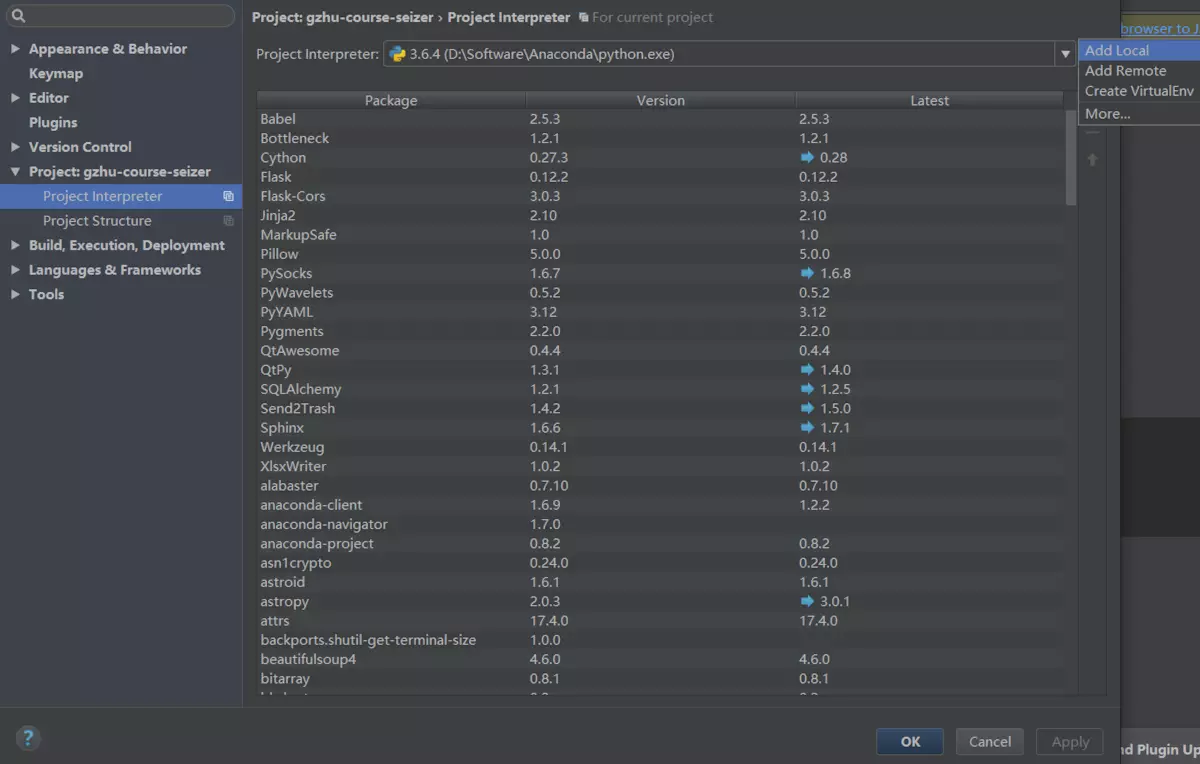1200x764 pixels.
Task: Select the asn1crypto package row
Action: click(661, 563)
